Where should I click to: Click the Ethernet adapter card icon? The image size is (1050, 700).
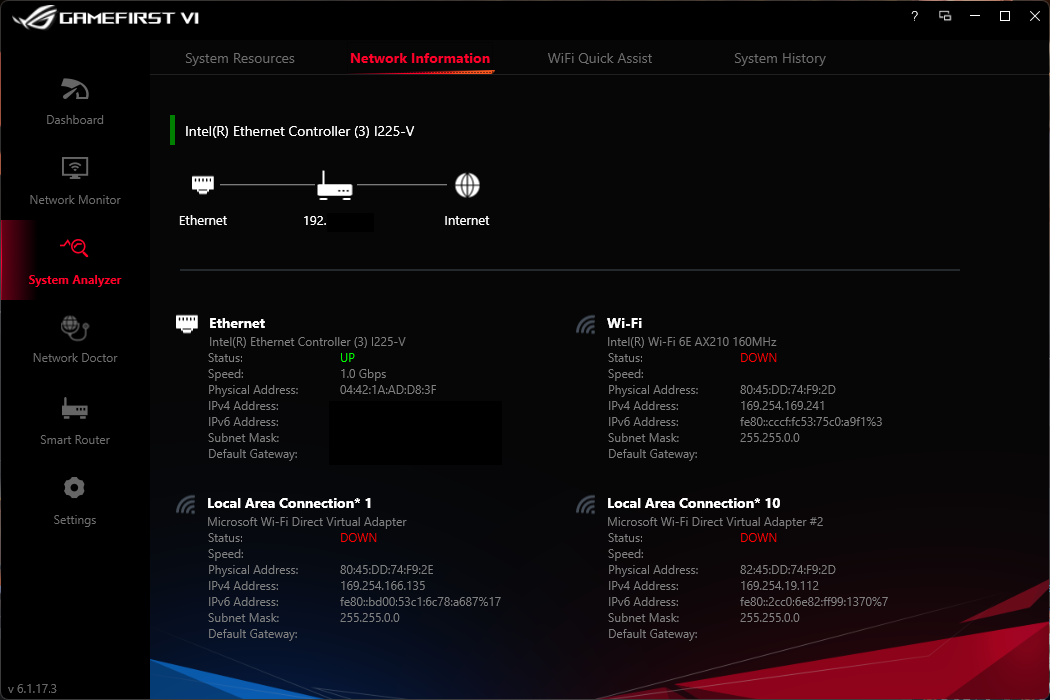pos(187,324)
